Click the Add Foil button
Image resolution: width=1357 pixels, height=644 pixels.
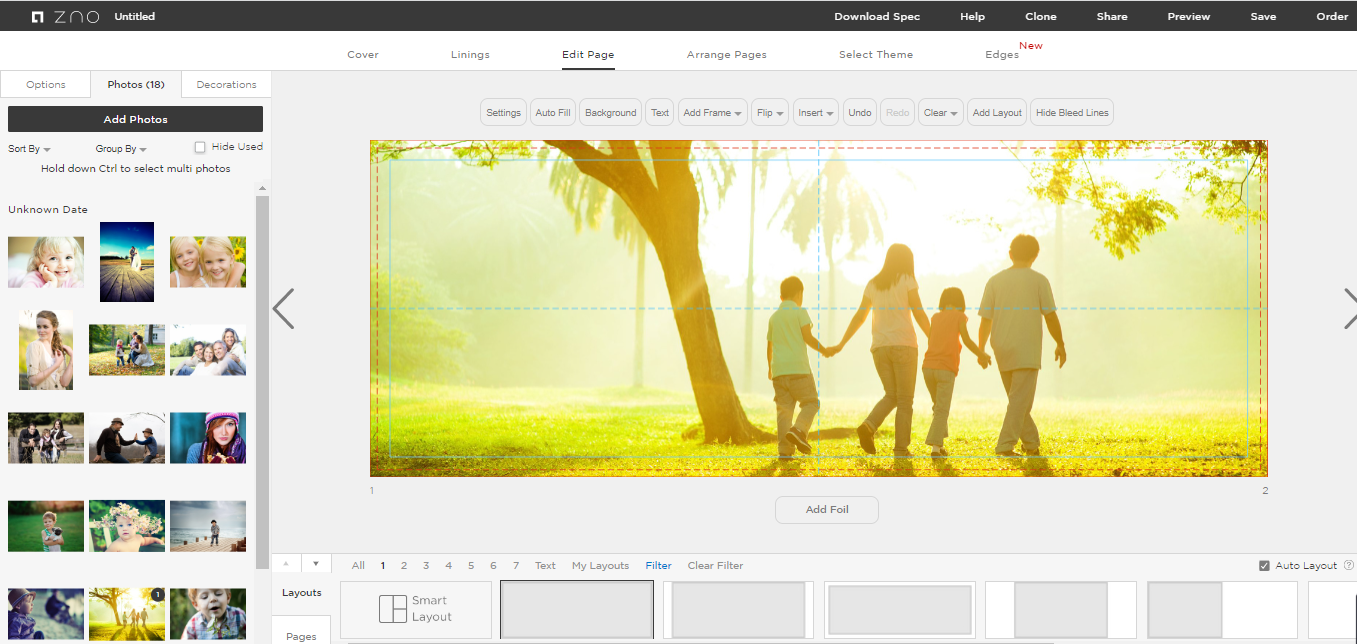coord(827,510)
